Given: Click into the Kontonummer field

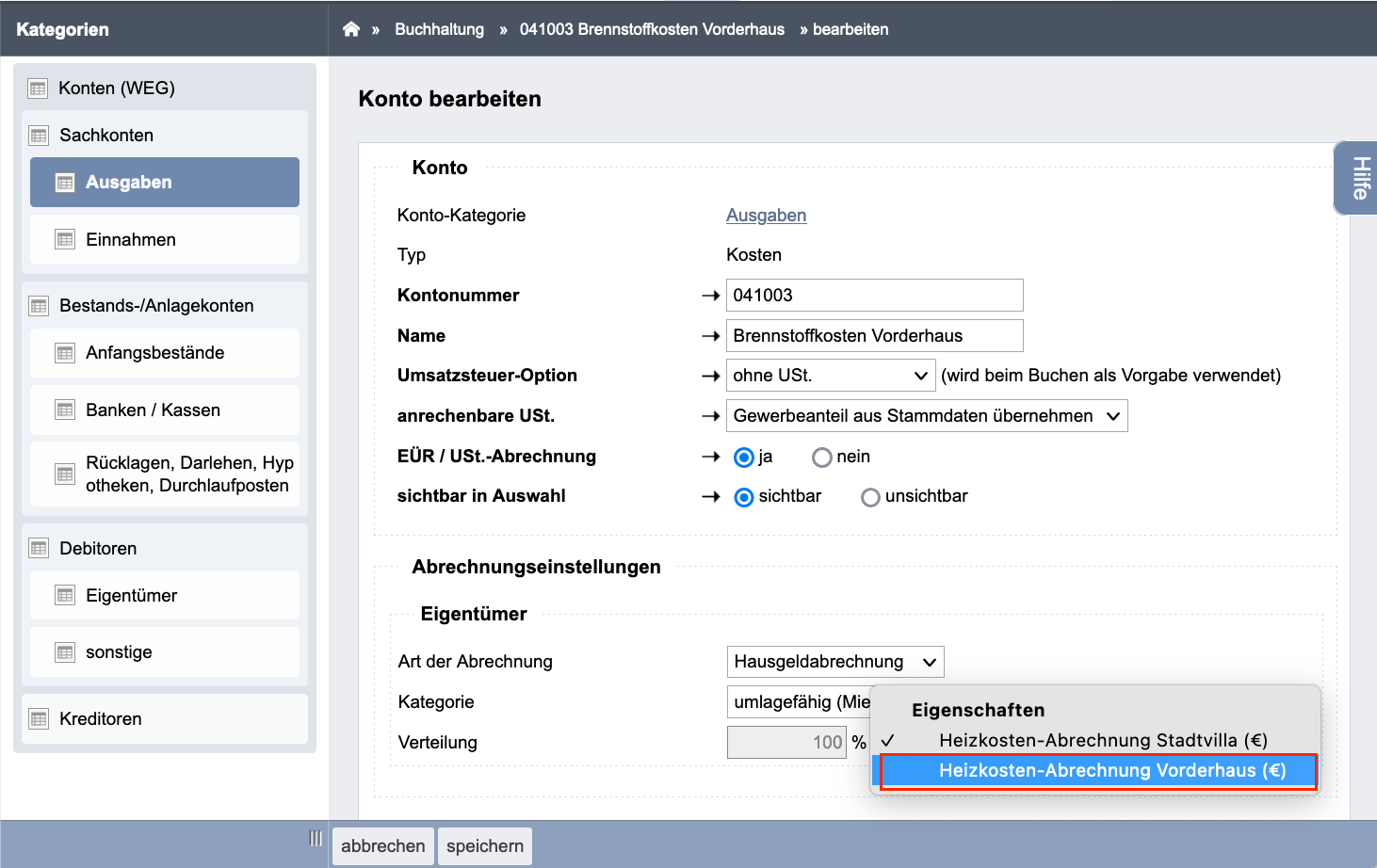Looking at the screenshot, I should point(875,296).
